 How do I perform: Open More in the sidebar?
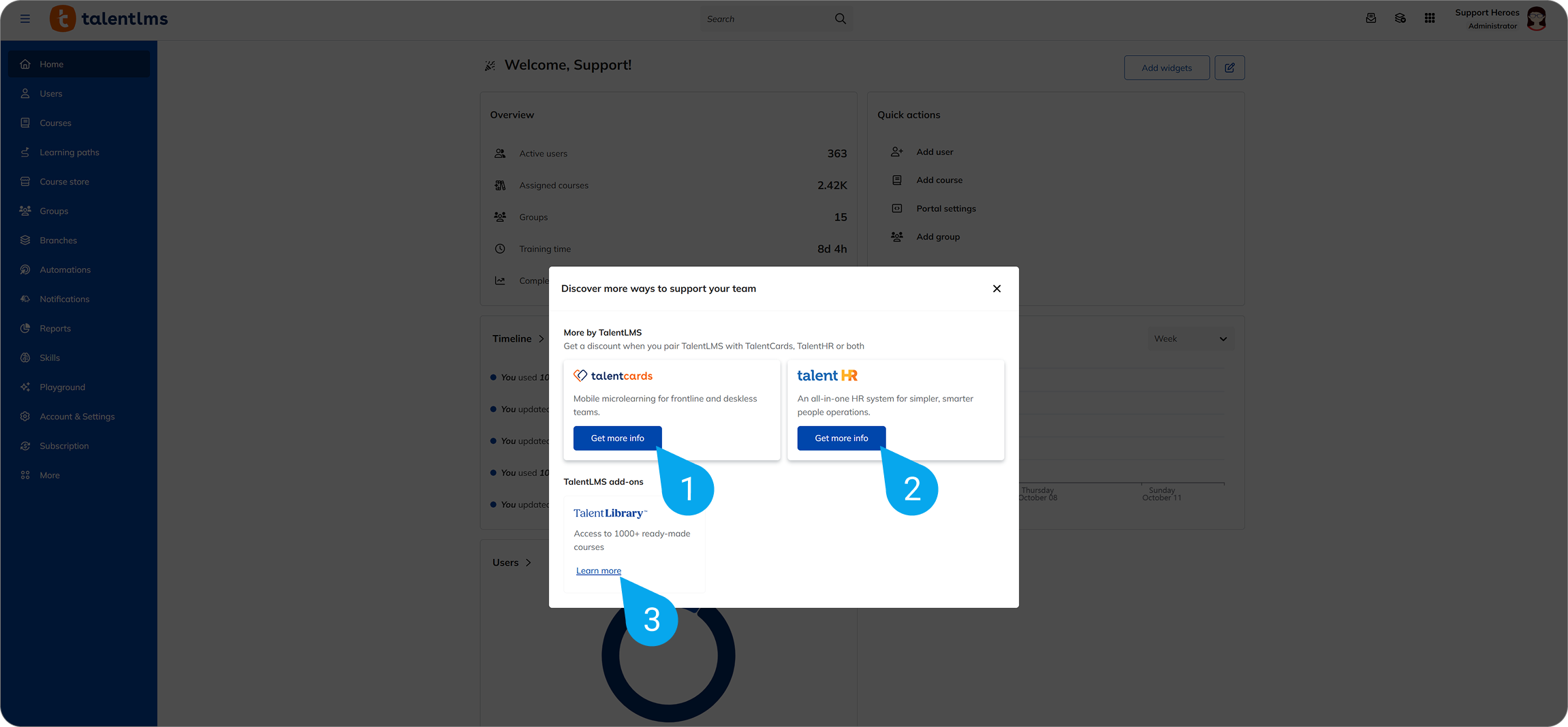(x=79, y=475)
